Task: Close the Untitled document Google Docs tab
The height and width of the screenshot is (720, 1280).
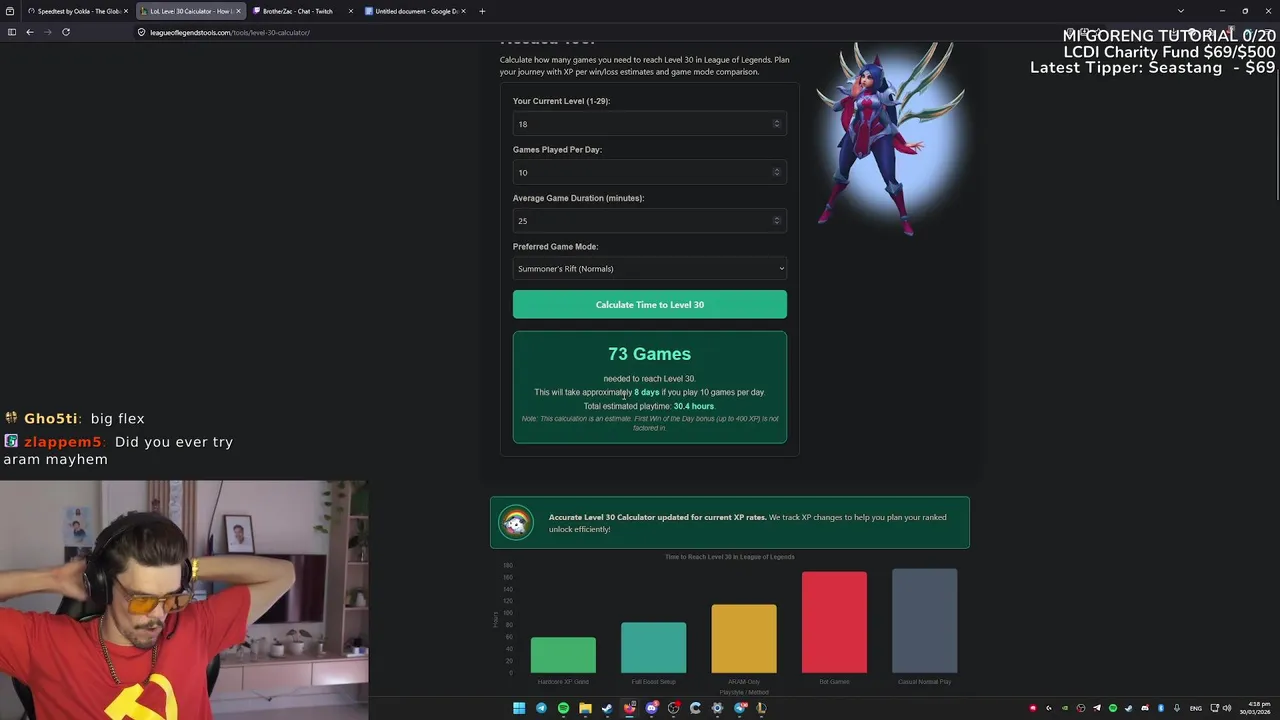Action: [464, 11]
